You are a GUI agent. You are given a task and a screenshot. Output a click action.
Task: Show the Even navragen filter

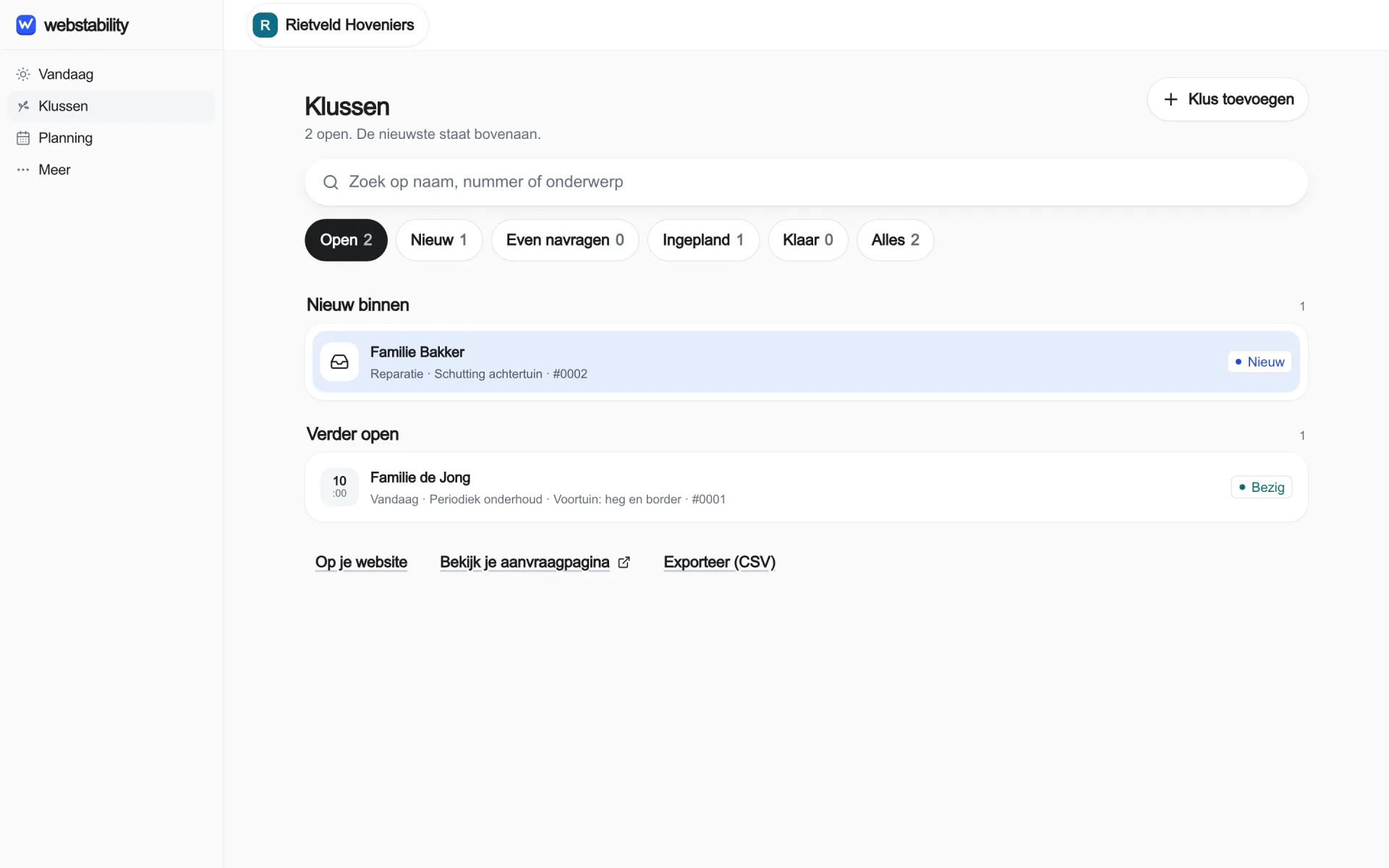(565, 240)
